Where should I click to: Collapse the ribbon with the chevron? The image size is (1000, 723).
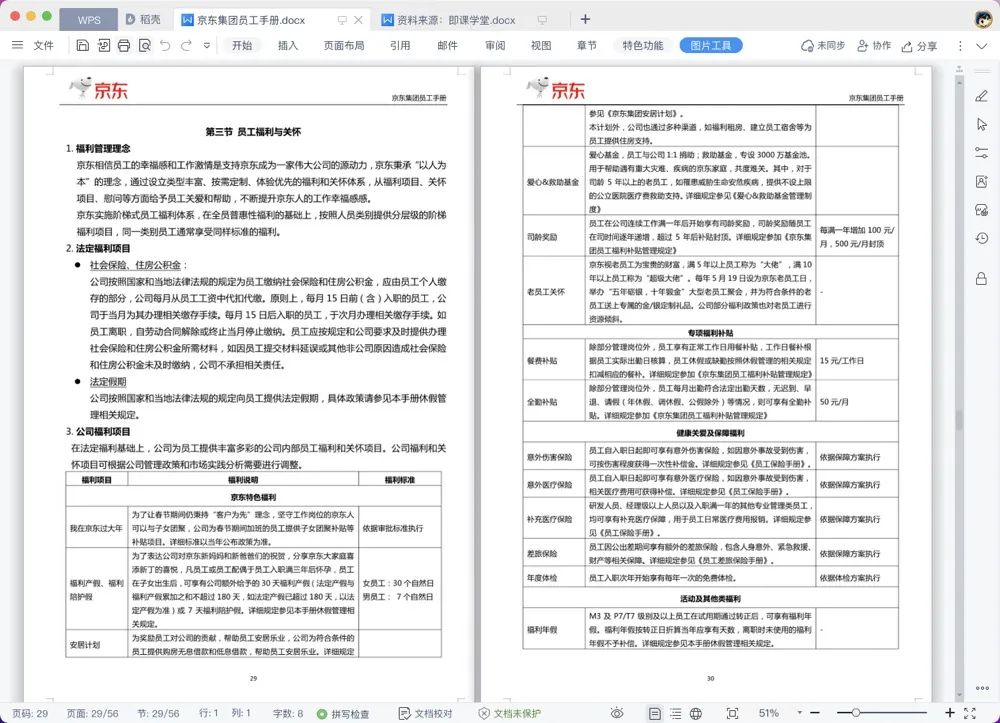coord(982,46)
